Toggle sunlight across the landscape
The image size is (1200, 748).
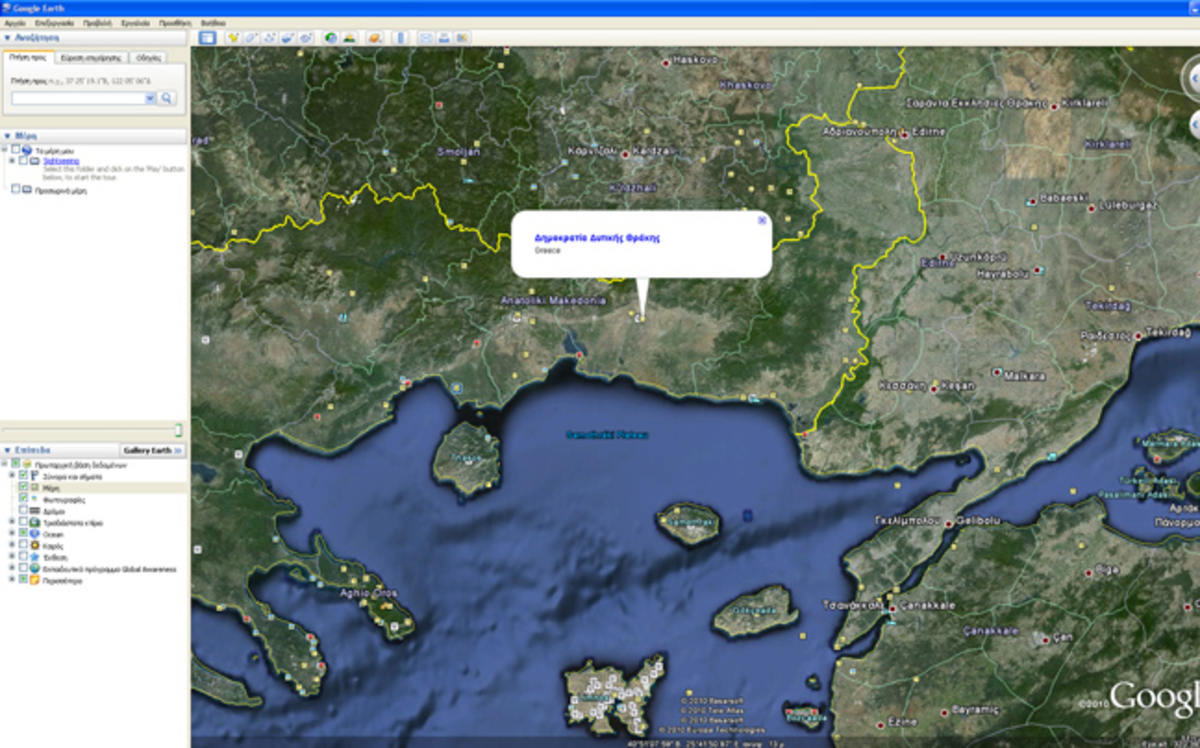coord(350,38)
